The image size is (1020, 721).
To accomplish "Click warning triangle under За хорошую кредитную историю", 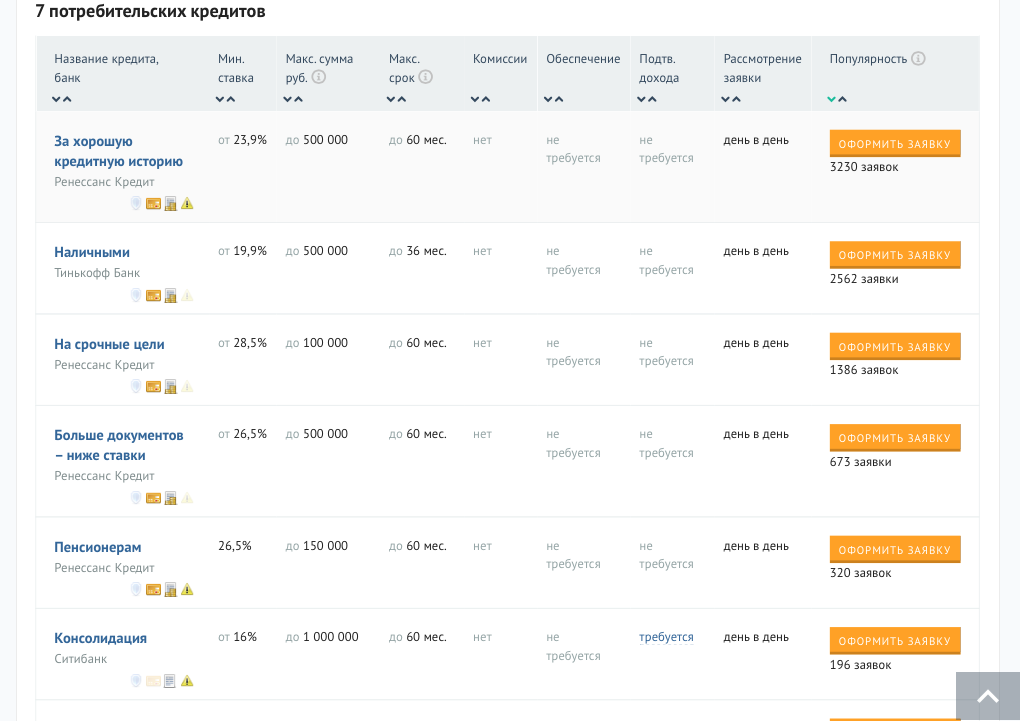I will pos(187,204).
